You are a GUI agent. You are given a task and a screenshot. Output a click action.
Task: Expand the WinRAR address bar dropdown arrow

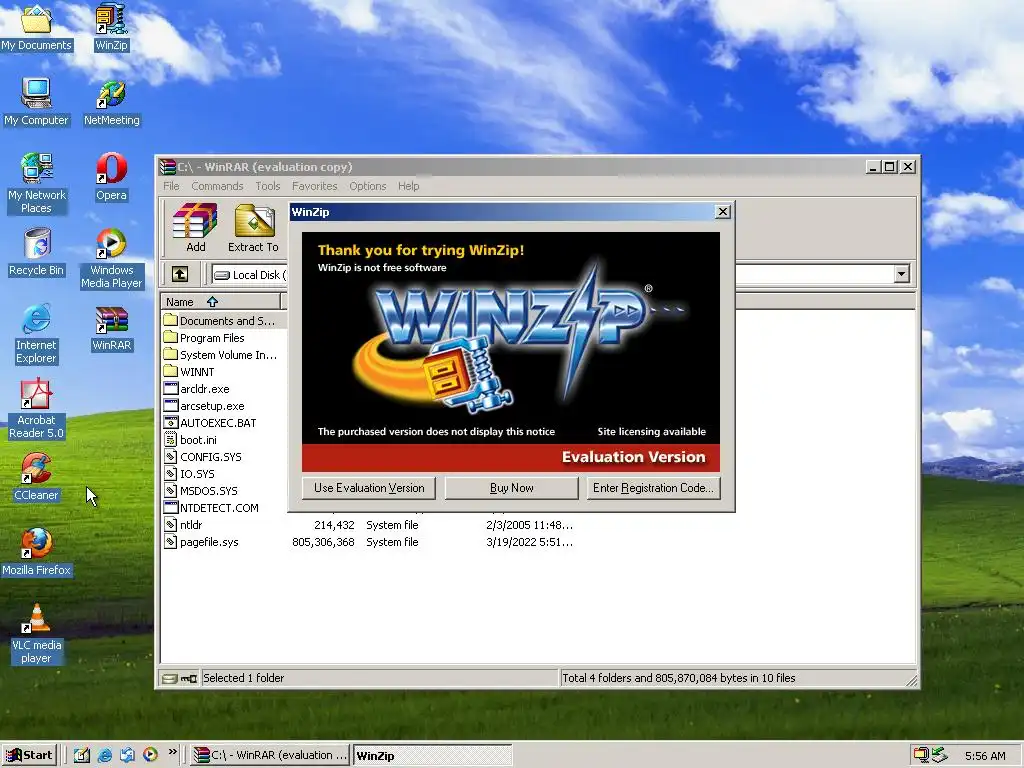901,274
